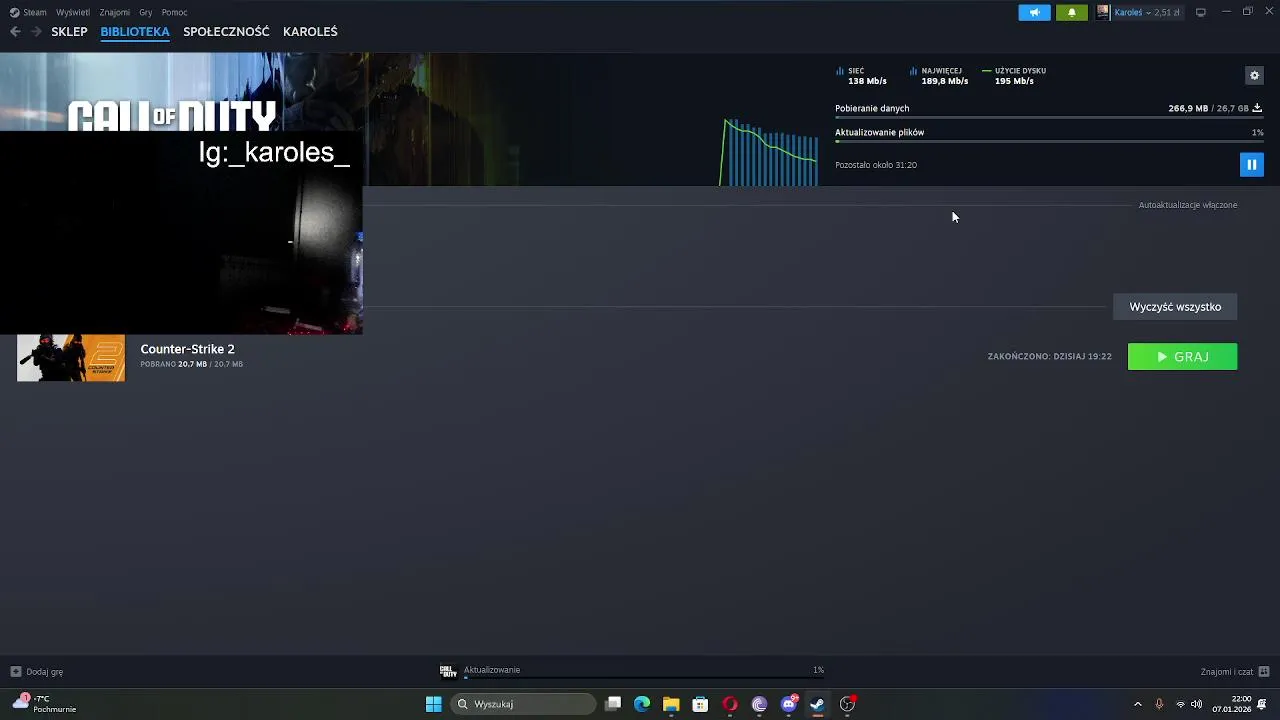The width and height of the screenshot is (1280, 720).
Task: Open Discord from taskbar
Action: [789, 704]
